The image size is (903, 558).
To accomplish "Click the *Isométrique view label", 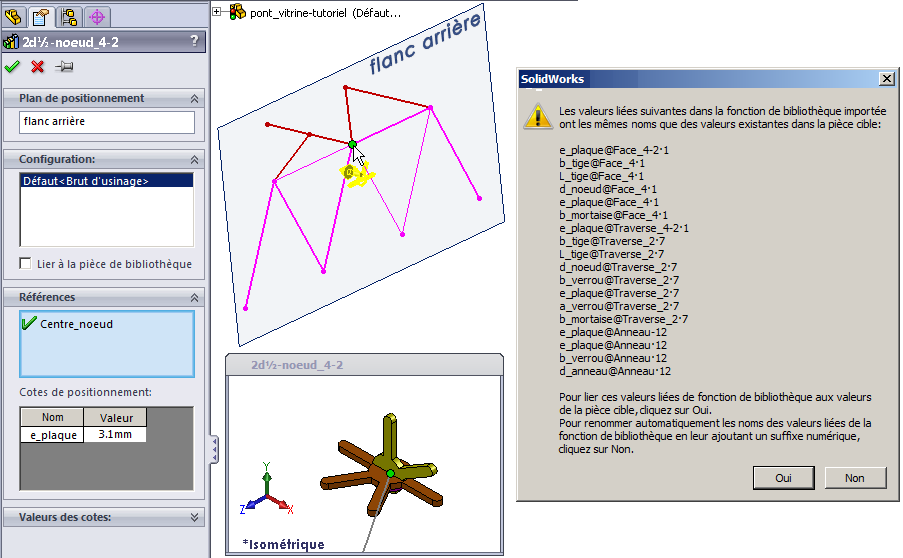I will pyautogui.click(x=283, y=544).
